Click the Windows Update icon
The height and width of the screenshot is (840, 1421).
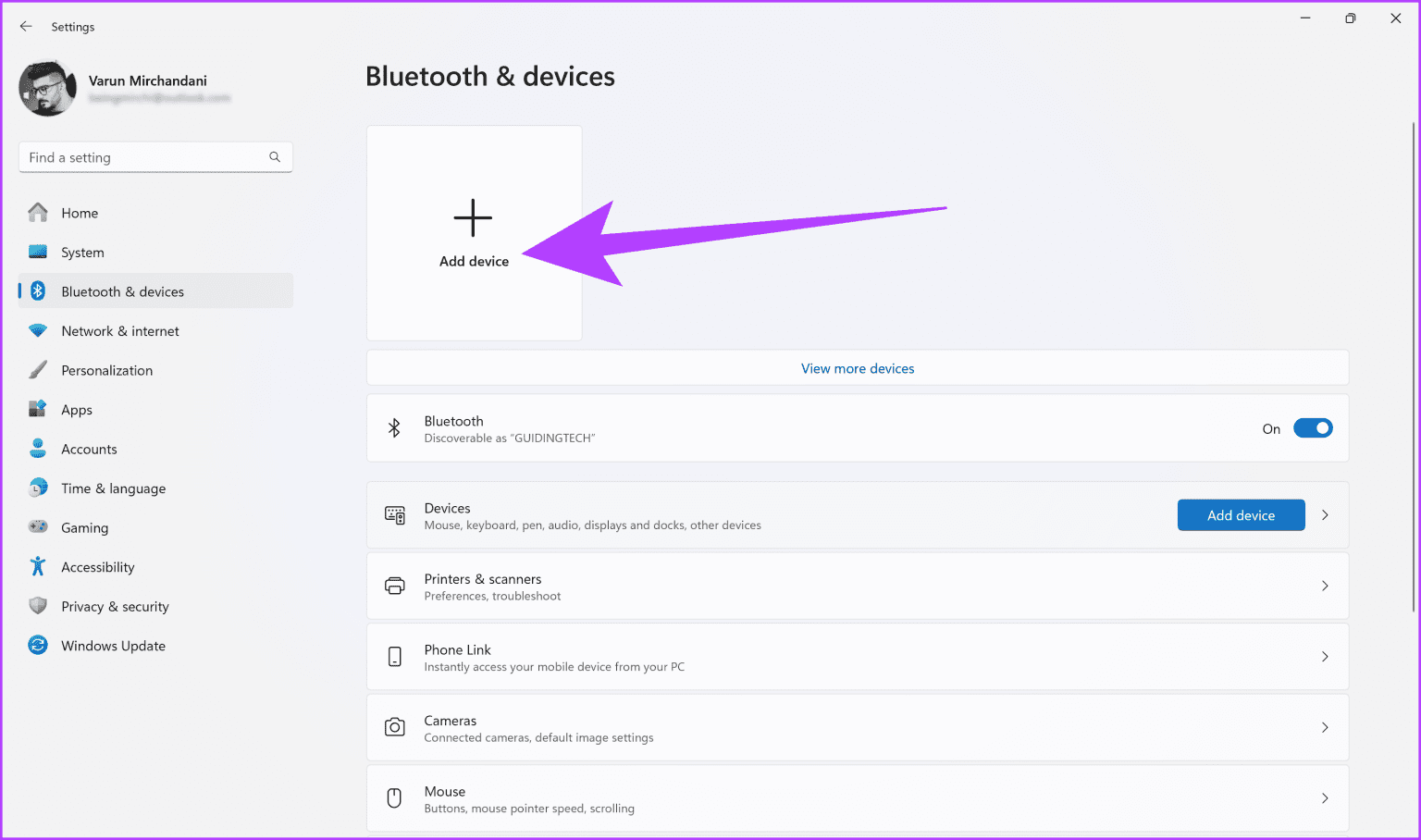[38, 645]
